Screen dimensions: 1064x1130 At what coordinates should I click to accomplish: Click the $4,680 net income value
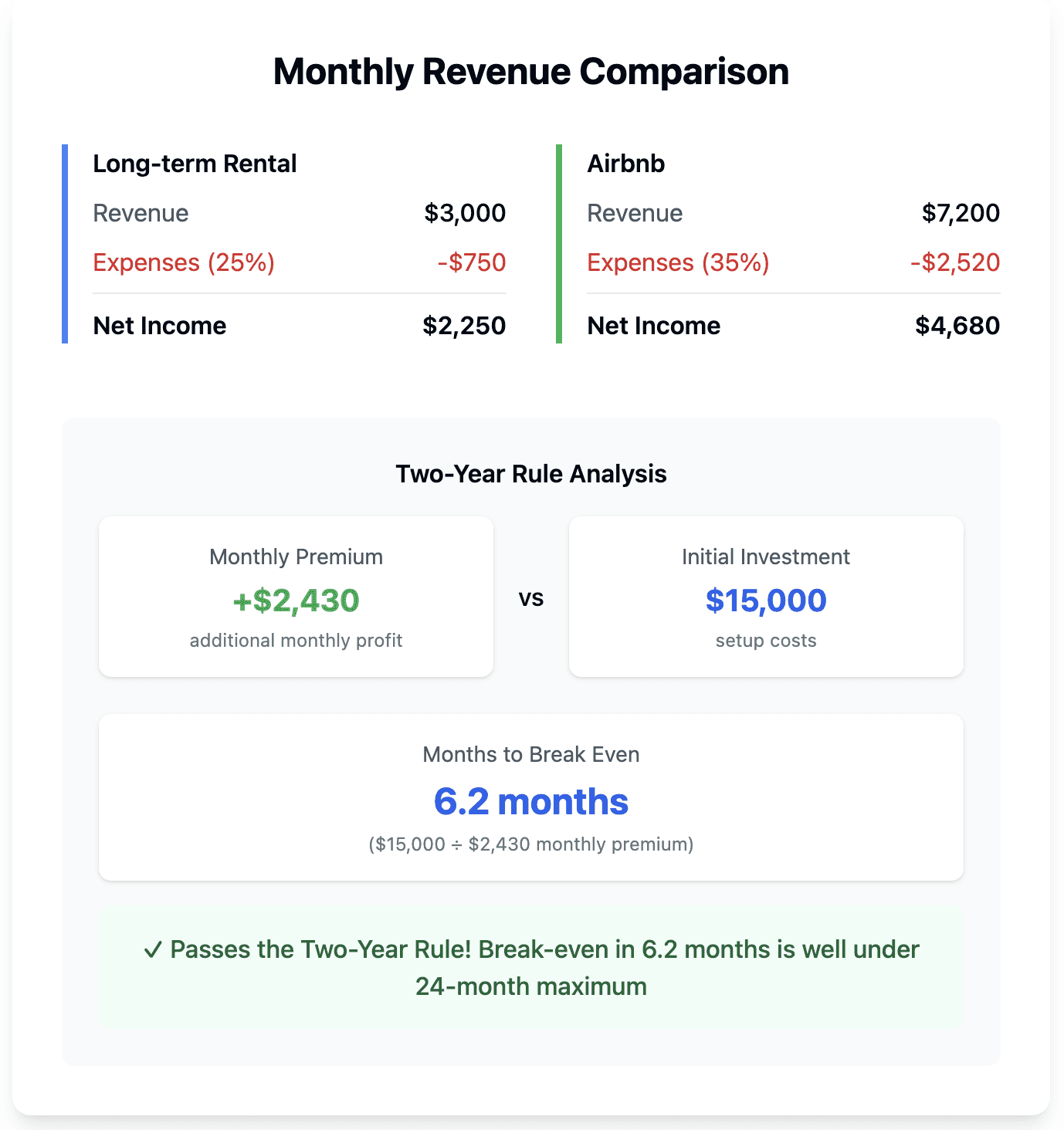pyautogui.click(x=957, y=326)
